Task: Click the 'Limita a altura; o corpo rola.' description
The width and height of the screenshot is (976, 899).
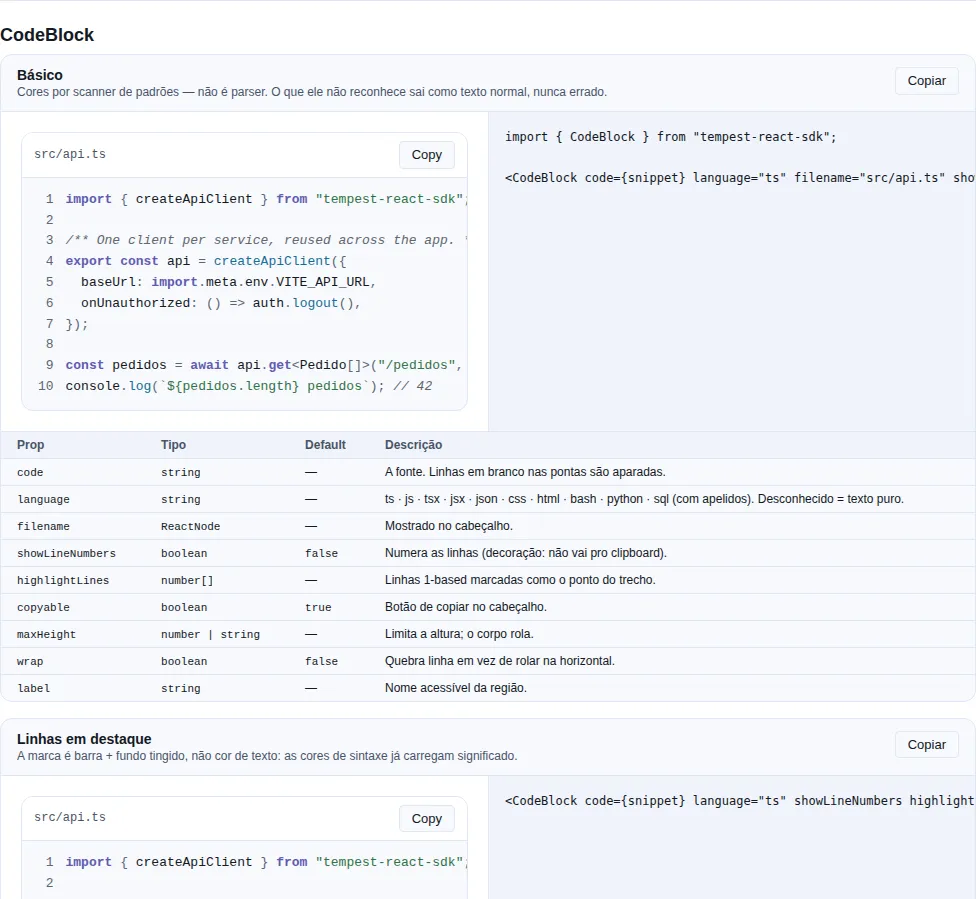Action: (459, 634)
